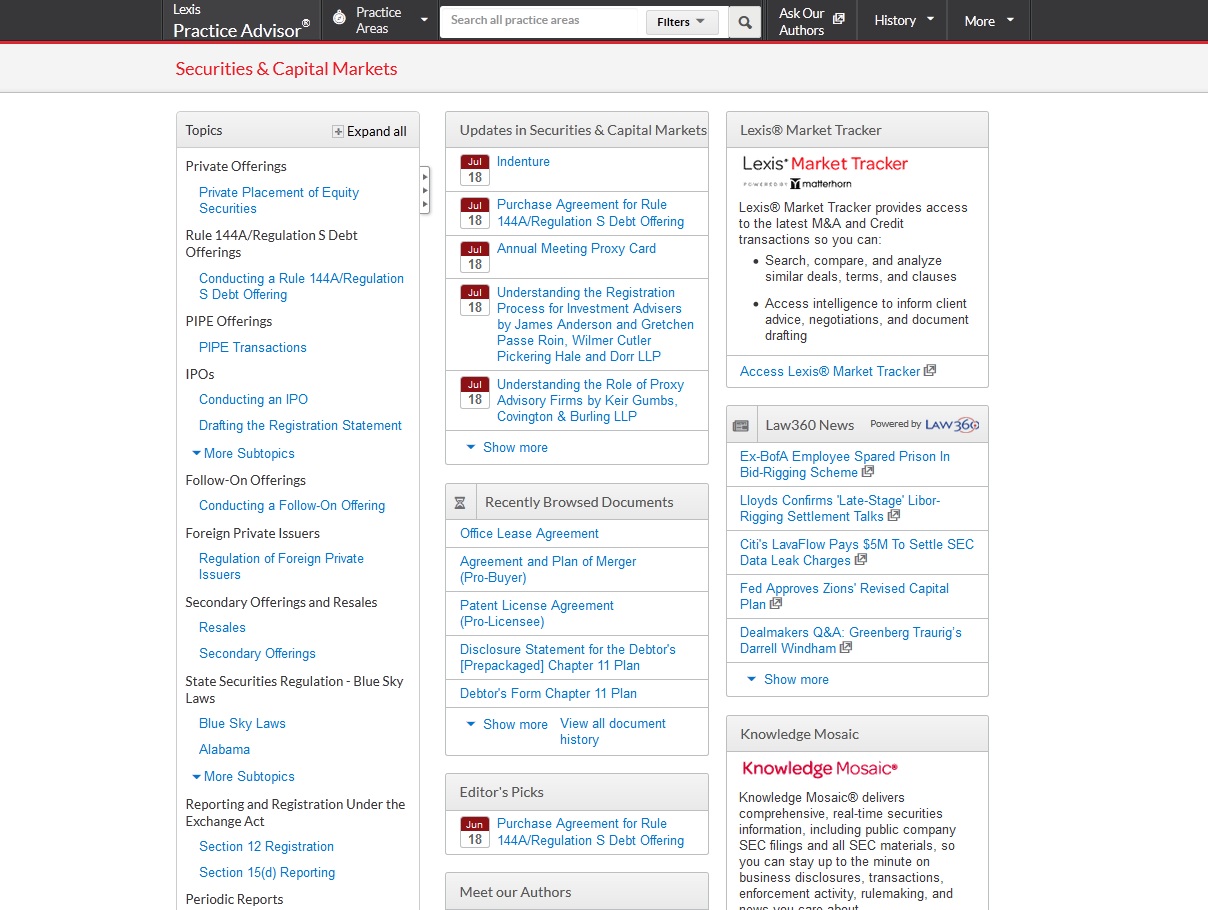
Task: Click the Lexis Practice Advisor logo
Action: coord(241,21)
